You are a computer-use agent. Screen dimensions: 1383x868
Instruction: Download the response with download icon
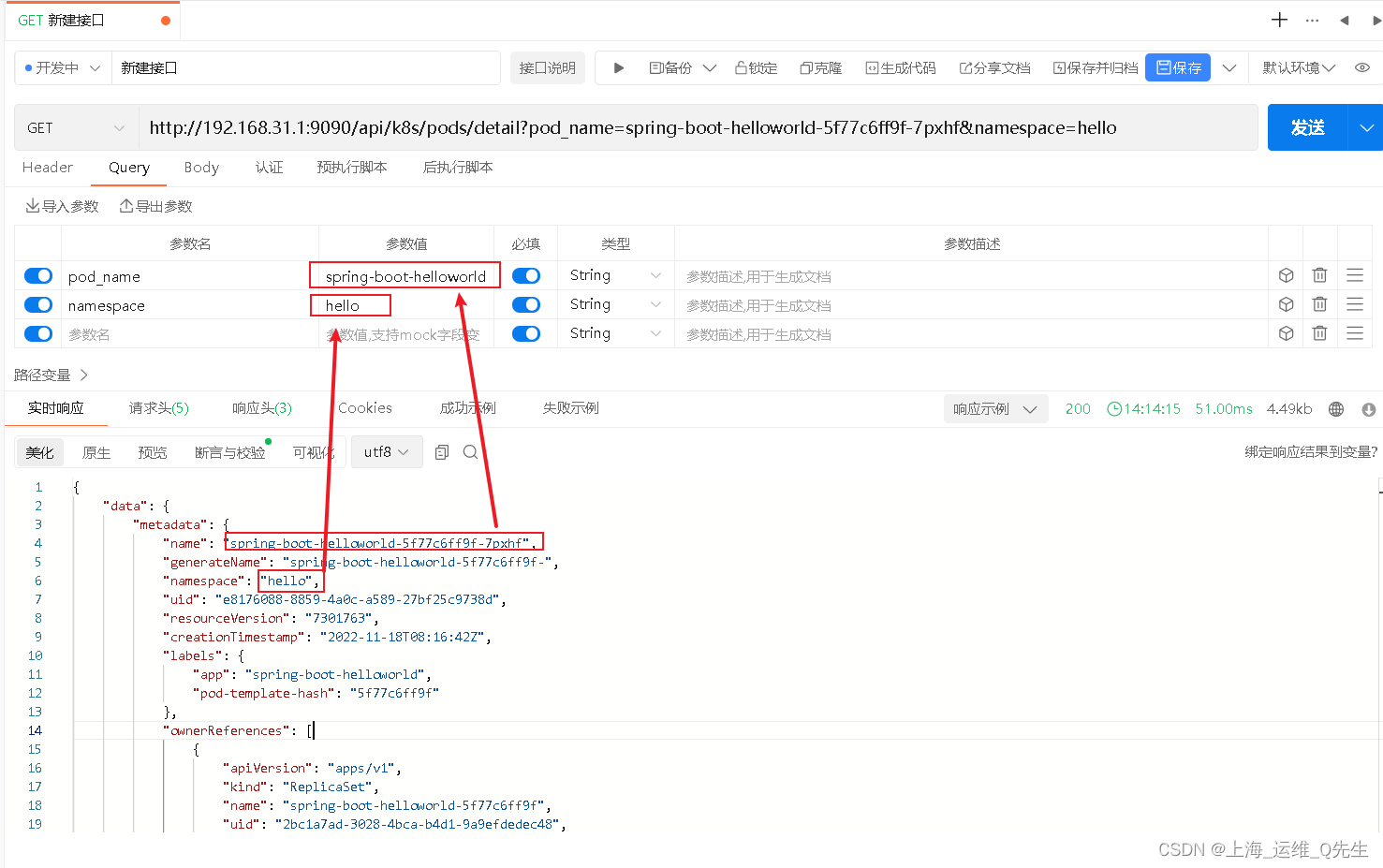(x=1368, y=409)
